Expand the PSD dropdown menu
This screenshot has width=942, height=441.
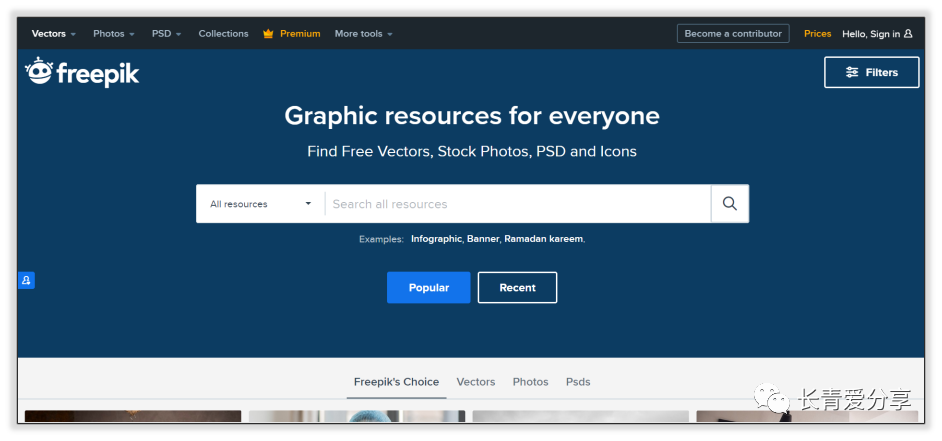pos(166,34)
